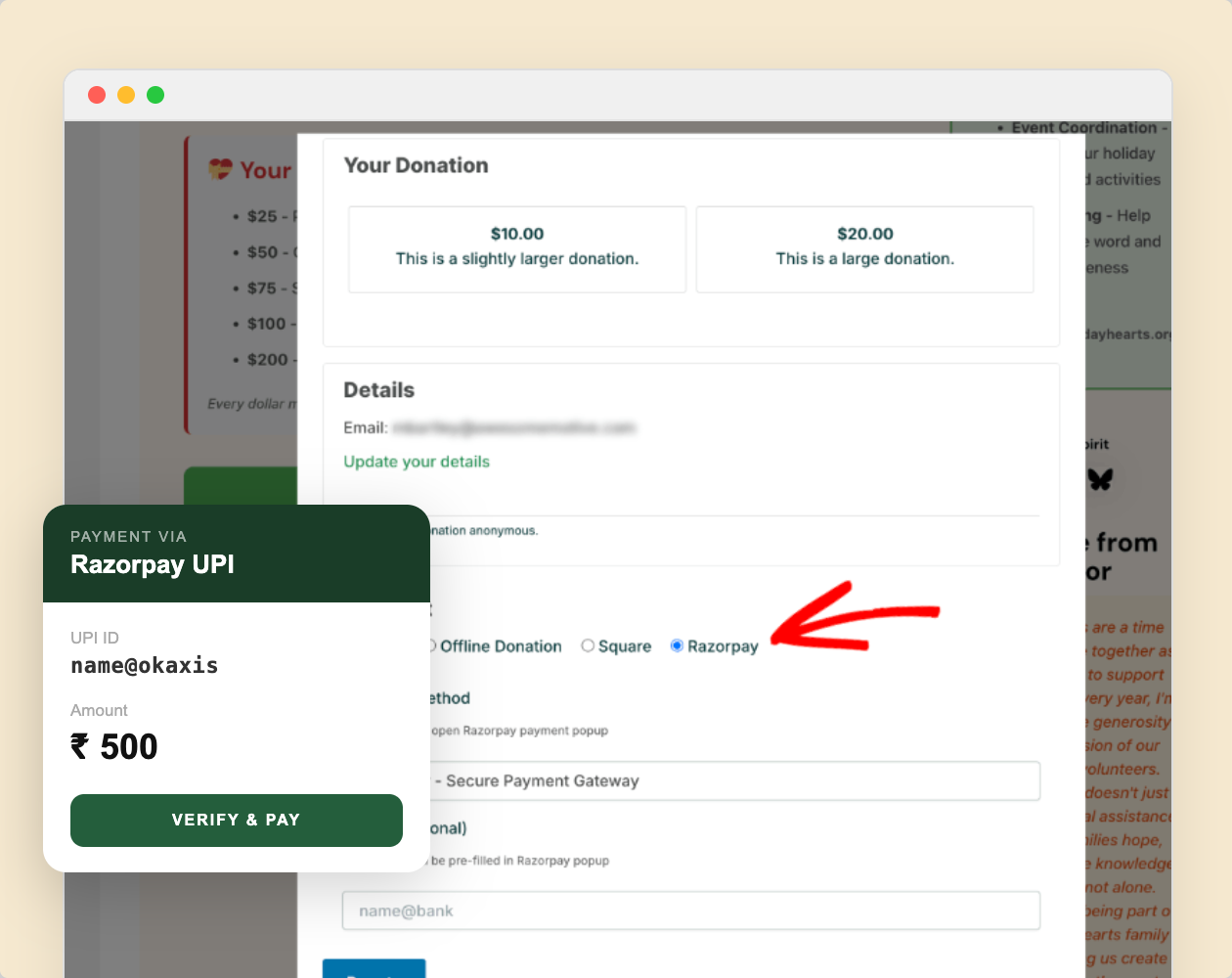1232x978 pixels.
Task: Click the Your Donation heading
Action: [416, 165]
